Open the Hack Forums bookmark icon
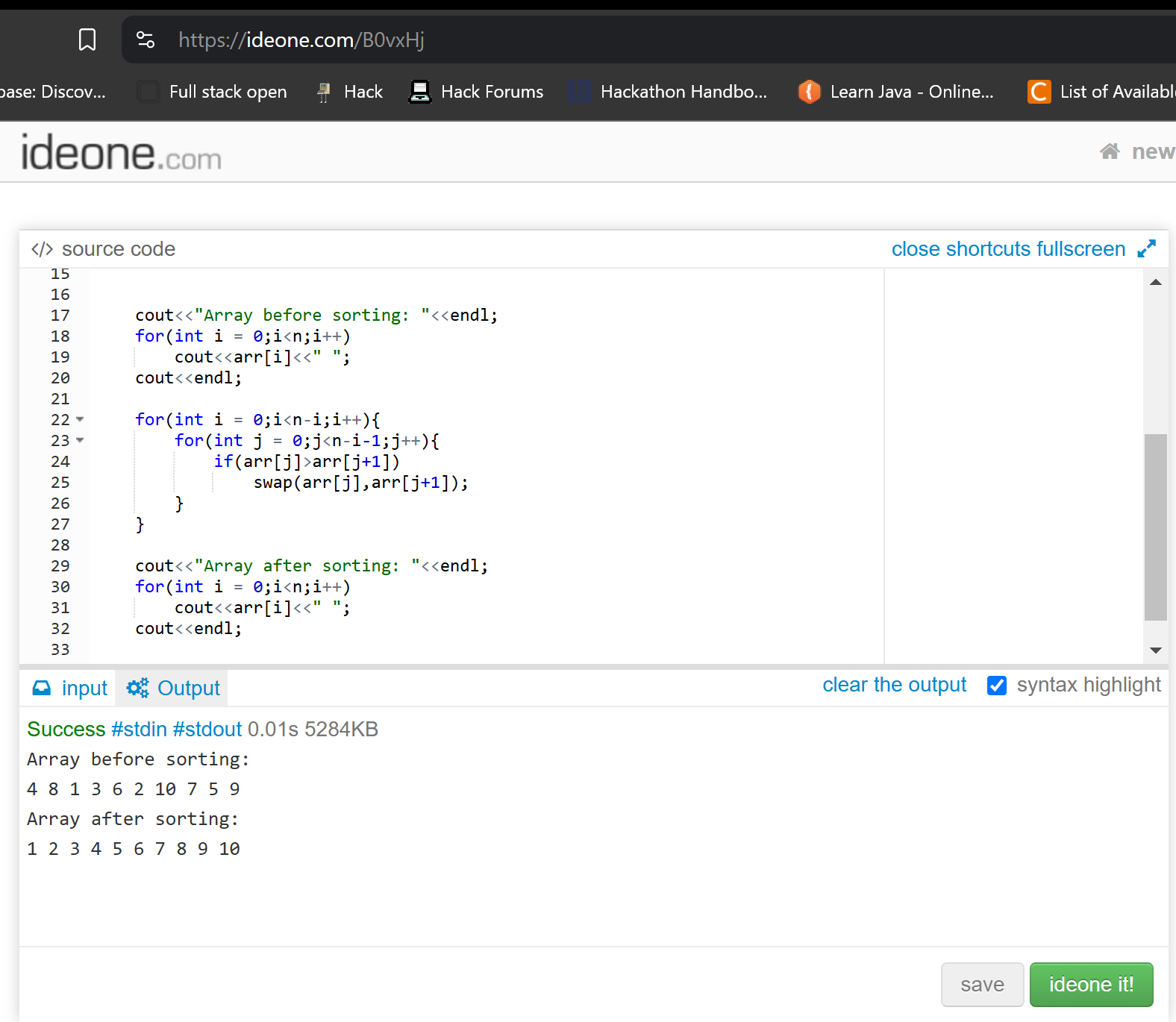Screen dimensions: 1176x1022 click(x=420, y=92)
